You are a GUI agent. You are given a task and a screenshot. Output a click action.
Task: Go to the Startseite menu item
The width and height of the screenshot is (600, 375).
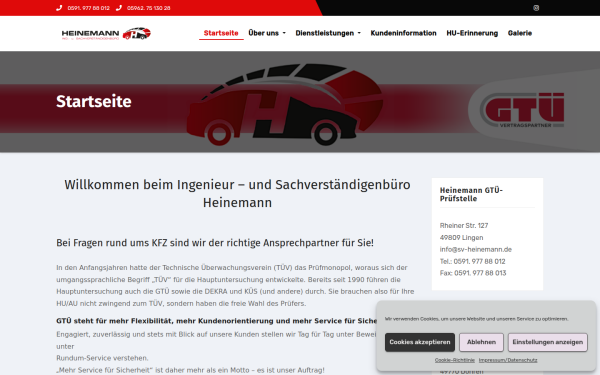pos(221,33)
